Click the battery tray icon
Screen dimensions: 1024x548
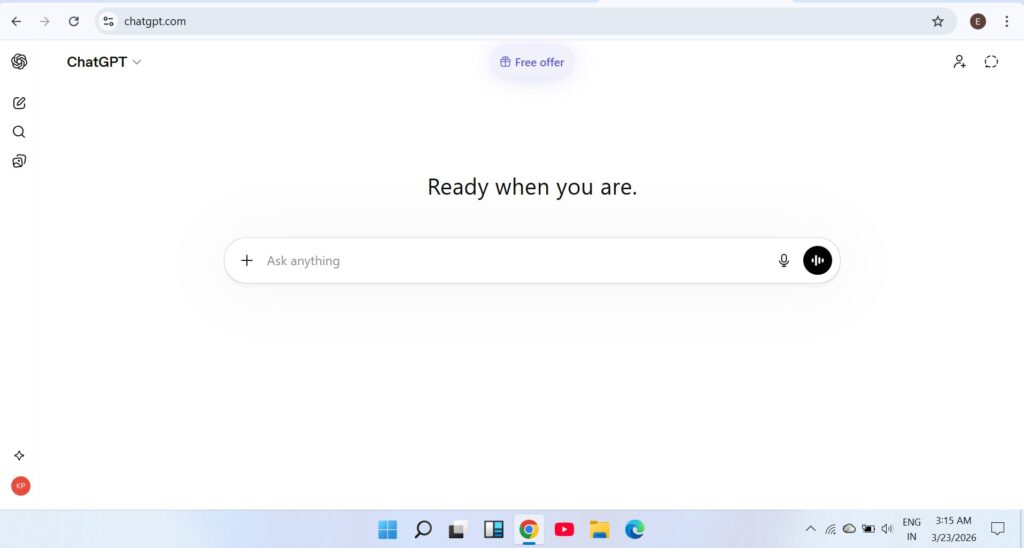(869, 529)
